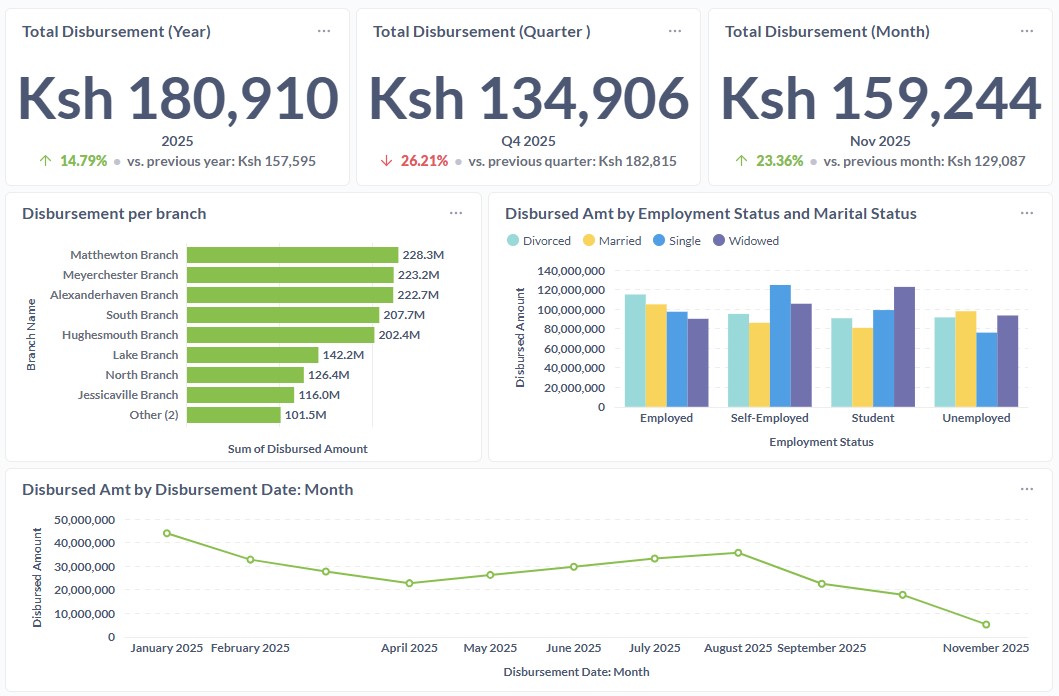This screenshot has height=696, width=1059.
Task: Open the Disbursement per branch card title
Action: [114, 213]
